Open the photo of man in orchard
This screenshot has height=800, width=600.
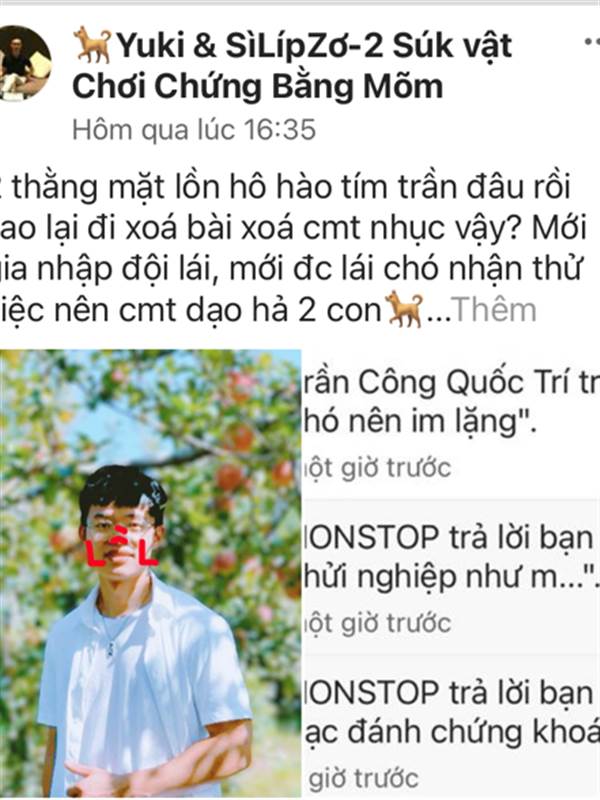pyautogui.click(x=151, y=573)
